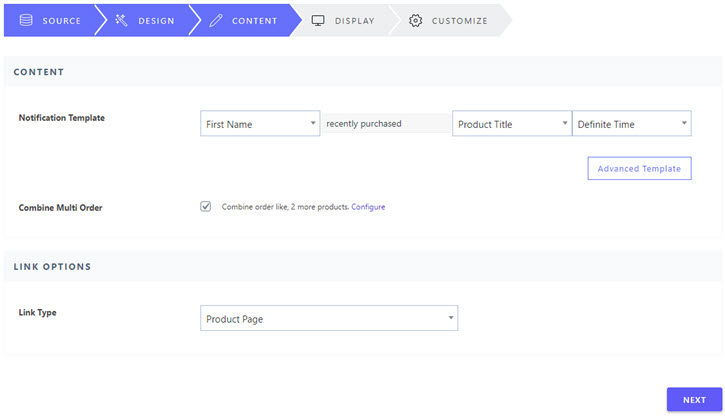725x418 pixels.
Task: Switch to the DESIGN step tab
Action: pos(145,20)
